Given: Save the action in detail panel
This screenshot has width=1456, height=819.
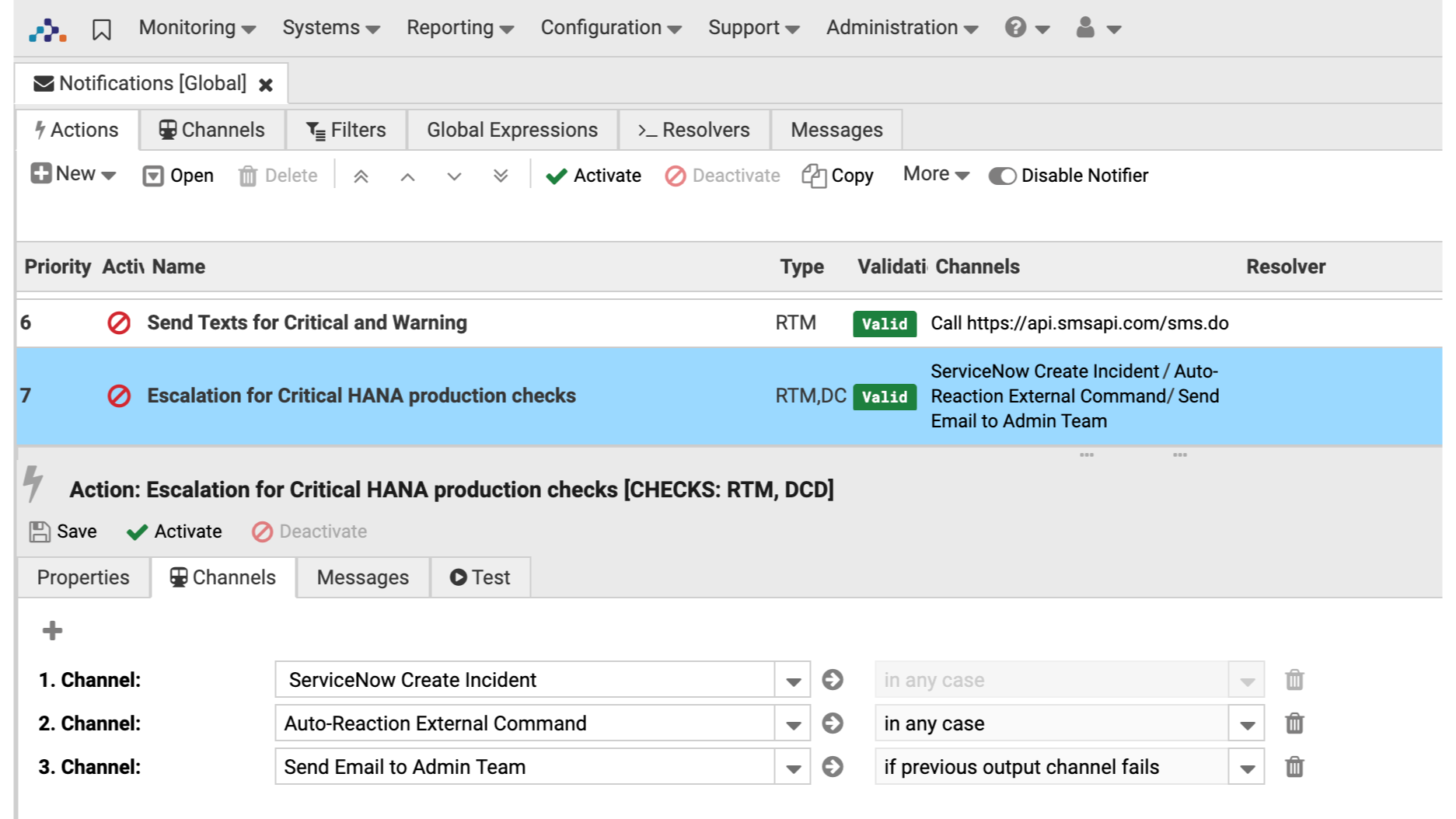Looking at the screenshot, I should (x=63, y=531).
